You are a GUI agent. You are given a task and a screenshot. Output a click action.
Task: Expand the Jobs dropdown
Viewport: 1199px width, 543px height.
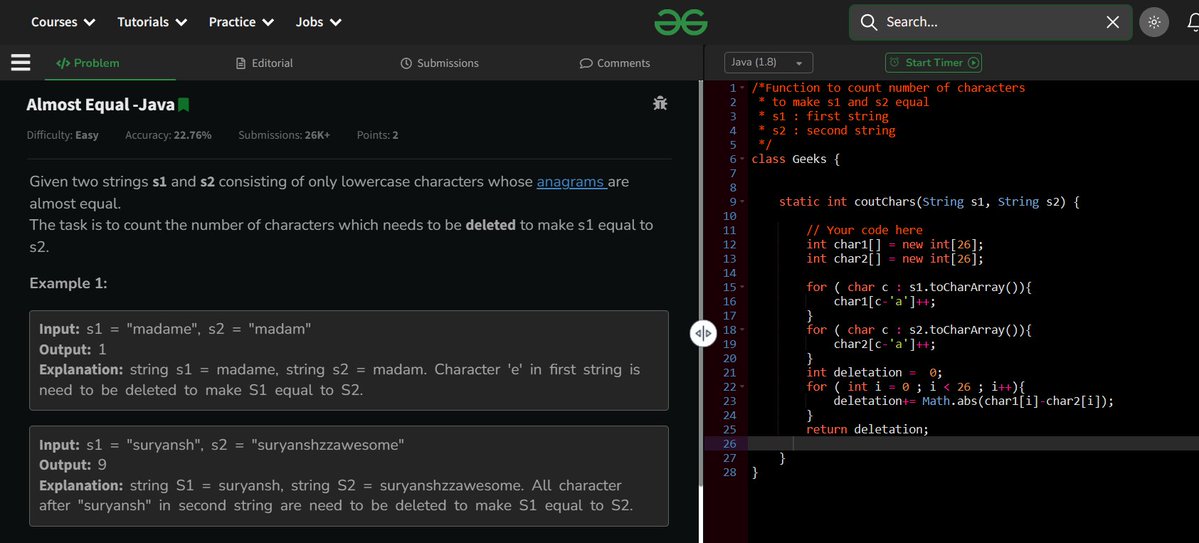point(319,22)
